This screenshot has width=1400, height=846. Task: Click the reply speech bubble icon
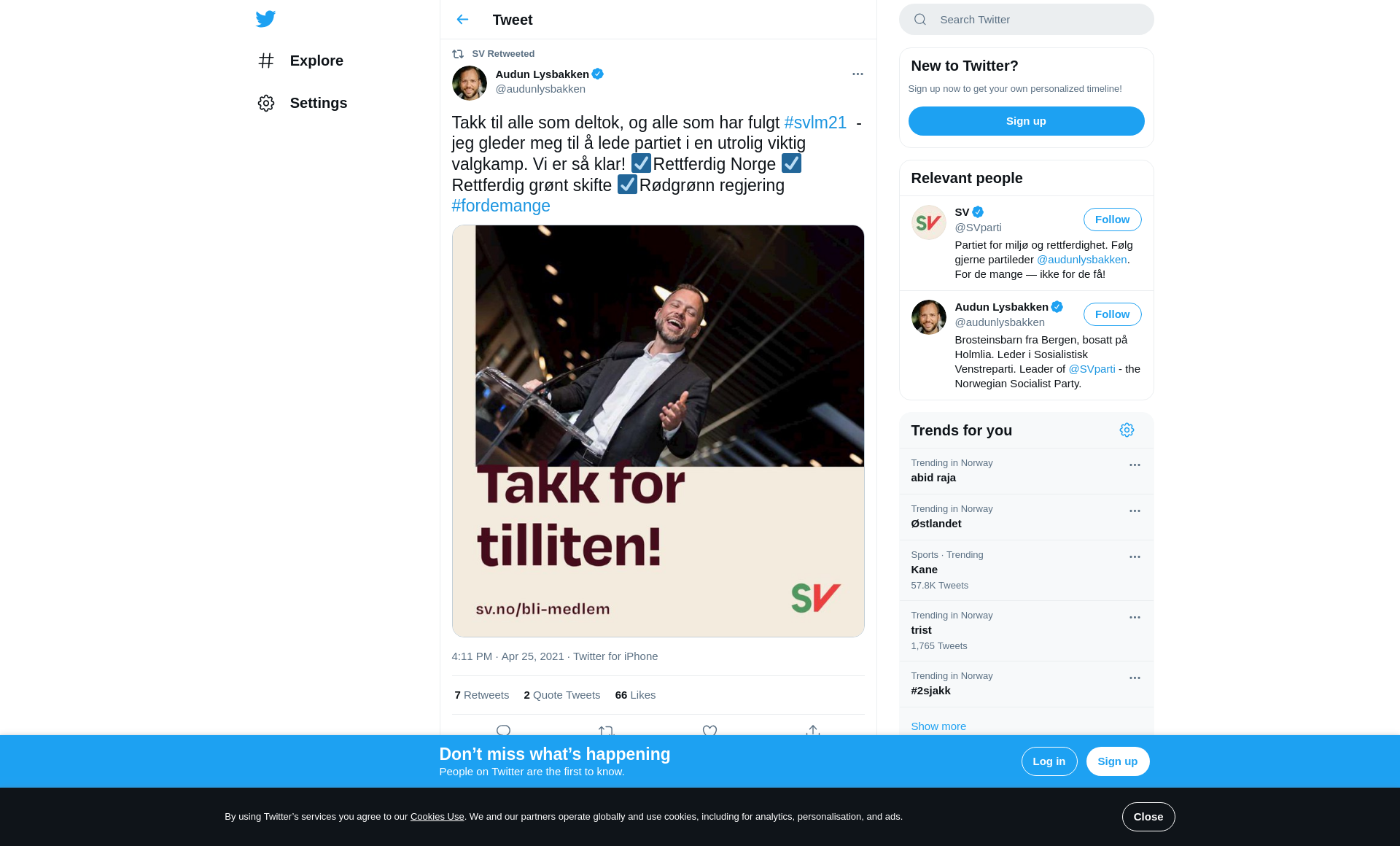pyautogui.click(x=503, y=730)
